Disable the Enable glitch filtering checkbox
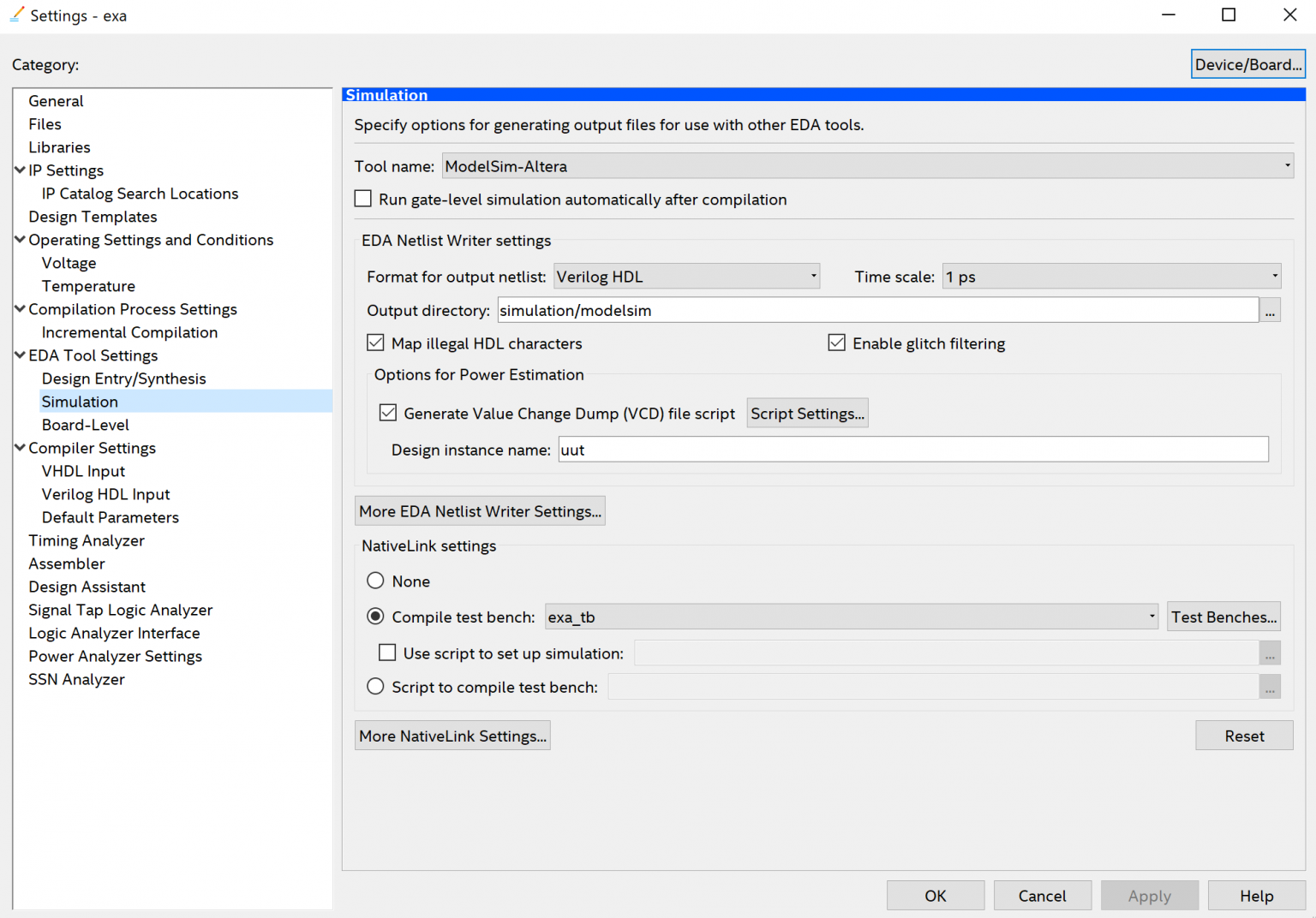The height and width of the screenshot is (918, 1316). [x=836, y=343]
